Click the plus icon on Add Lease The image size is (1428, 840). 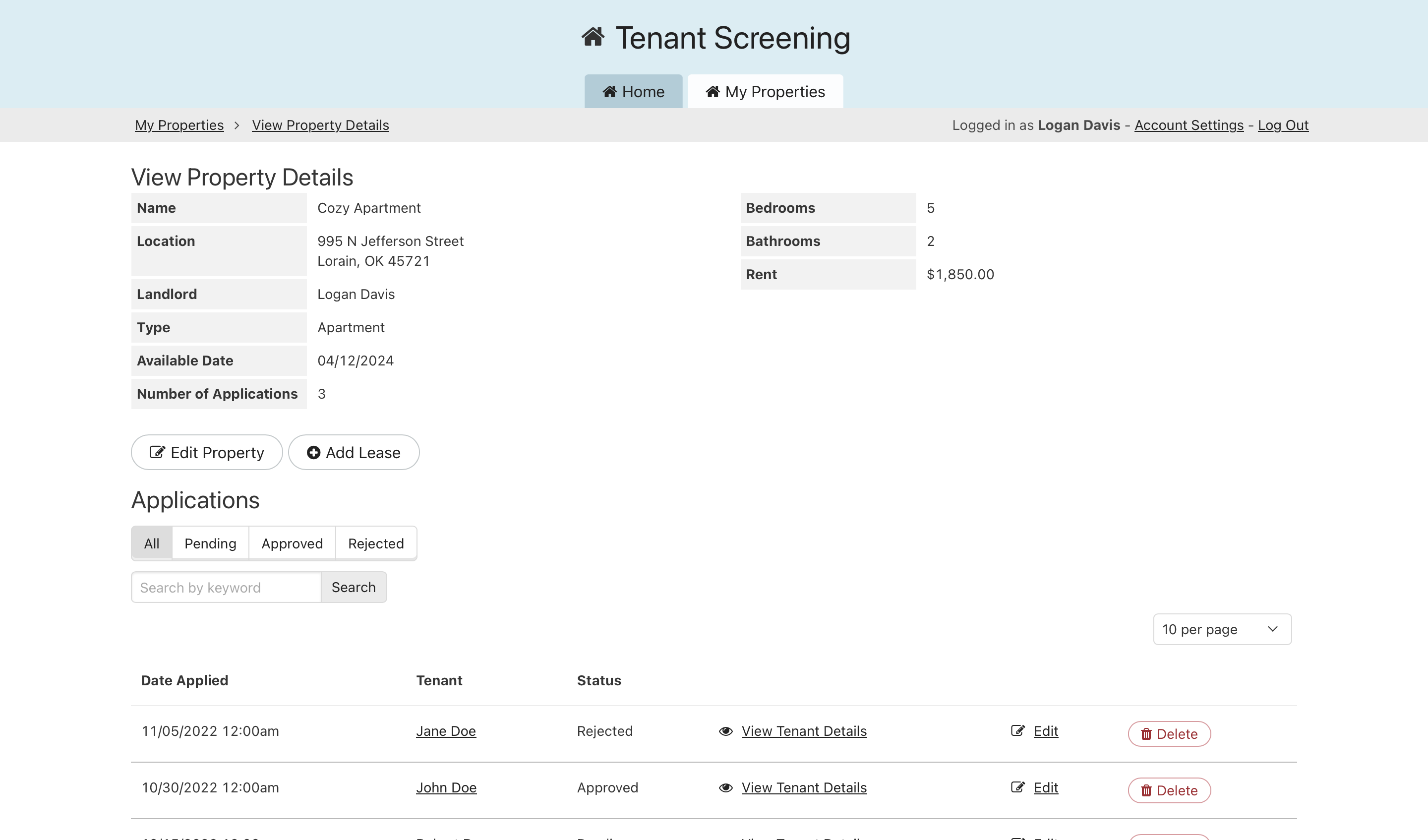click(313, 452)
